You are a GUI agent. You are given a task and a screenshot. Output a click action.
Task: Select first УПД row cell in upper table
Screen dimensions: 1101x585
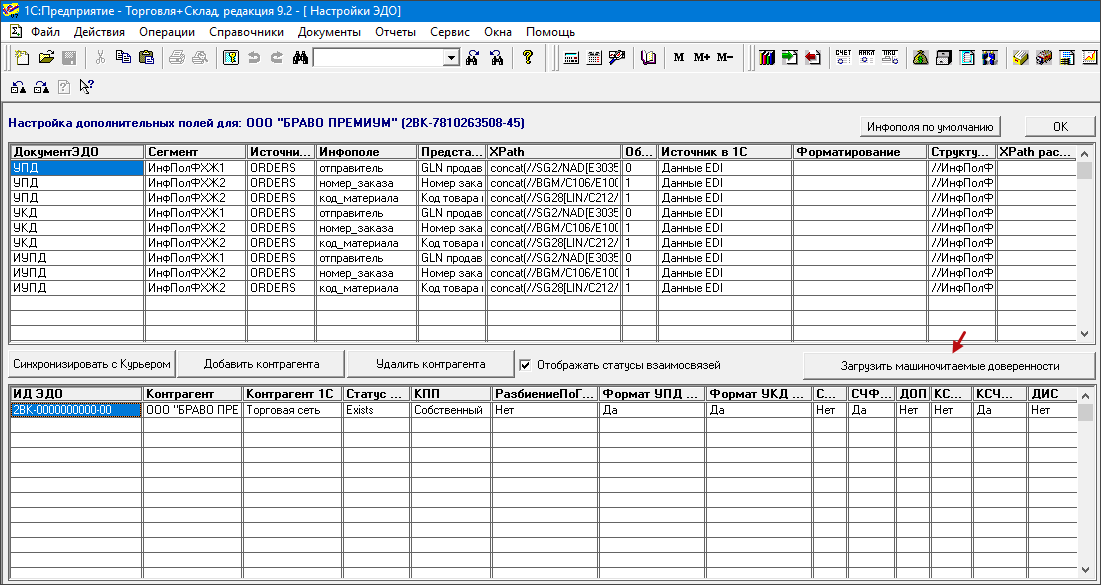click(x=78, y=168)
